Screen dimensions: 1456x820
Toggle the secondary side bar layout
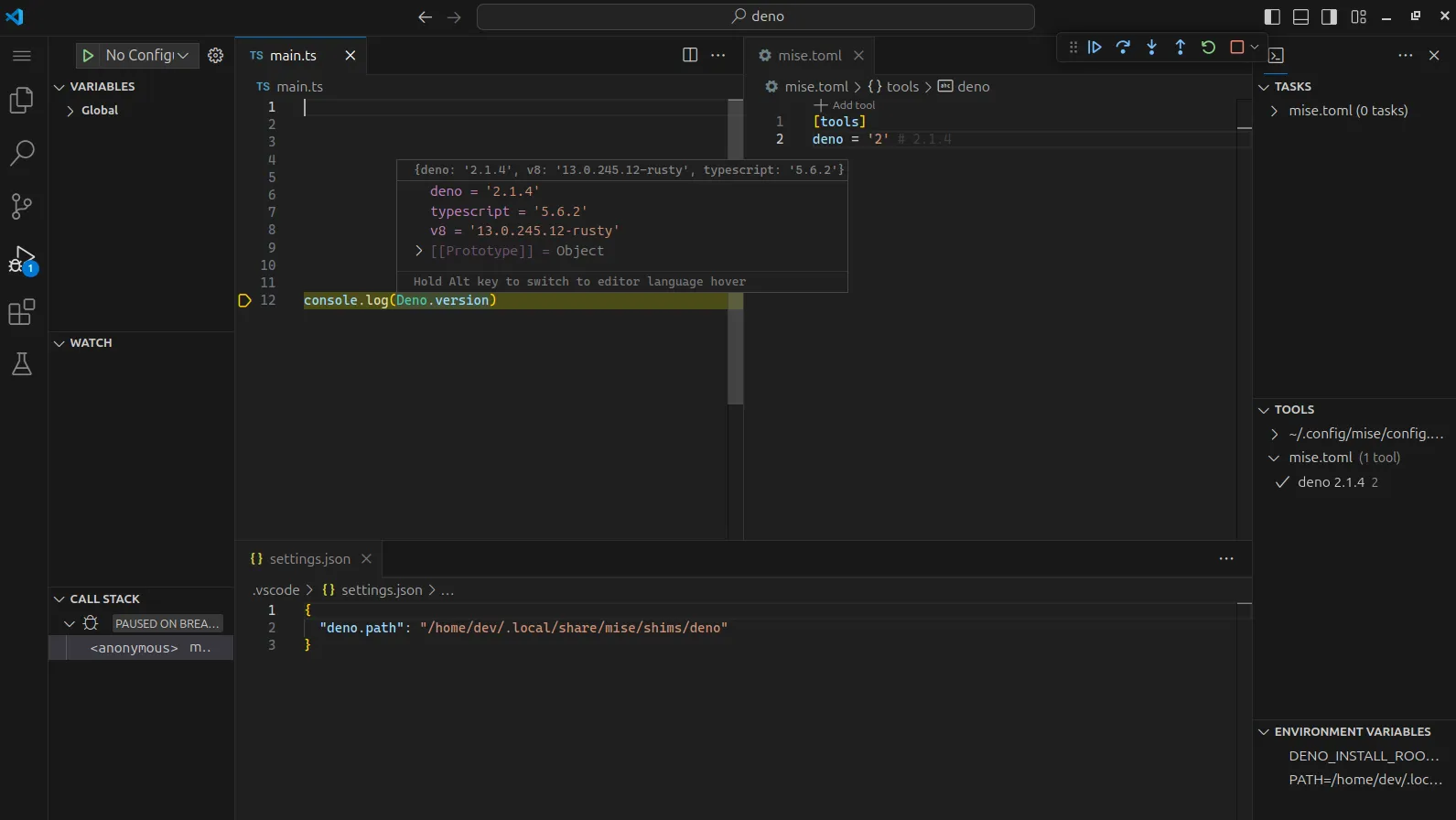[x=1329, y=16]
